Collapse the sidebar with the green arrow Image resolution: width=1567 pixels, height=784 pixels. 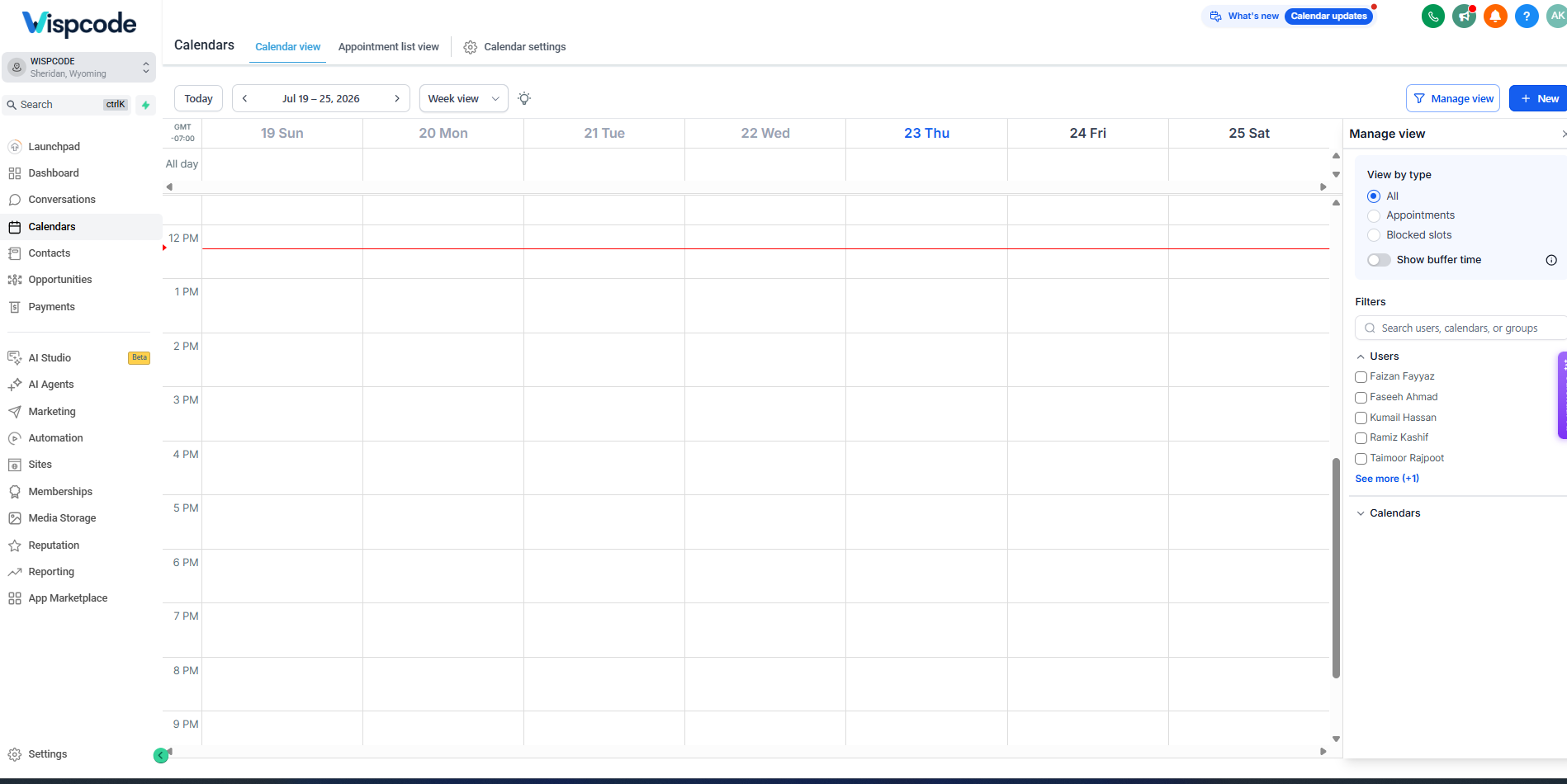point(161,755)
